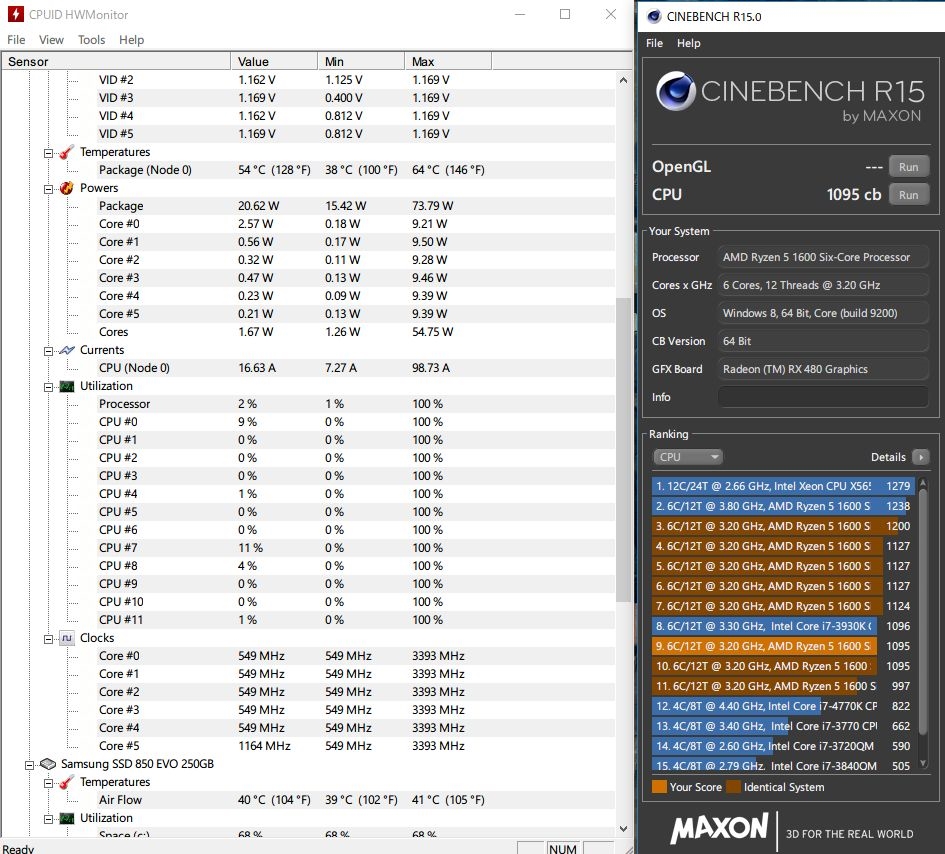The height and width of the screenshot is (854, 945).
Task: Collapse the CPU Temperatures tree node
Action: pos(48,153)
